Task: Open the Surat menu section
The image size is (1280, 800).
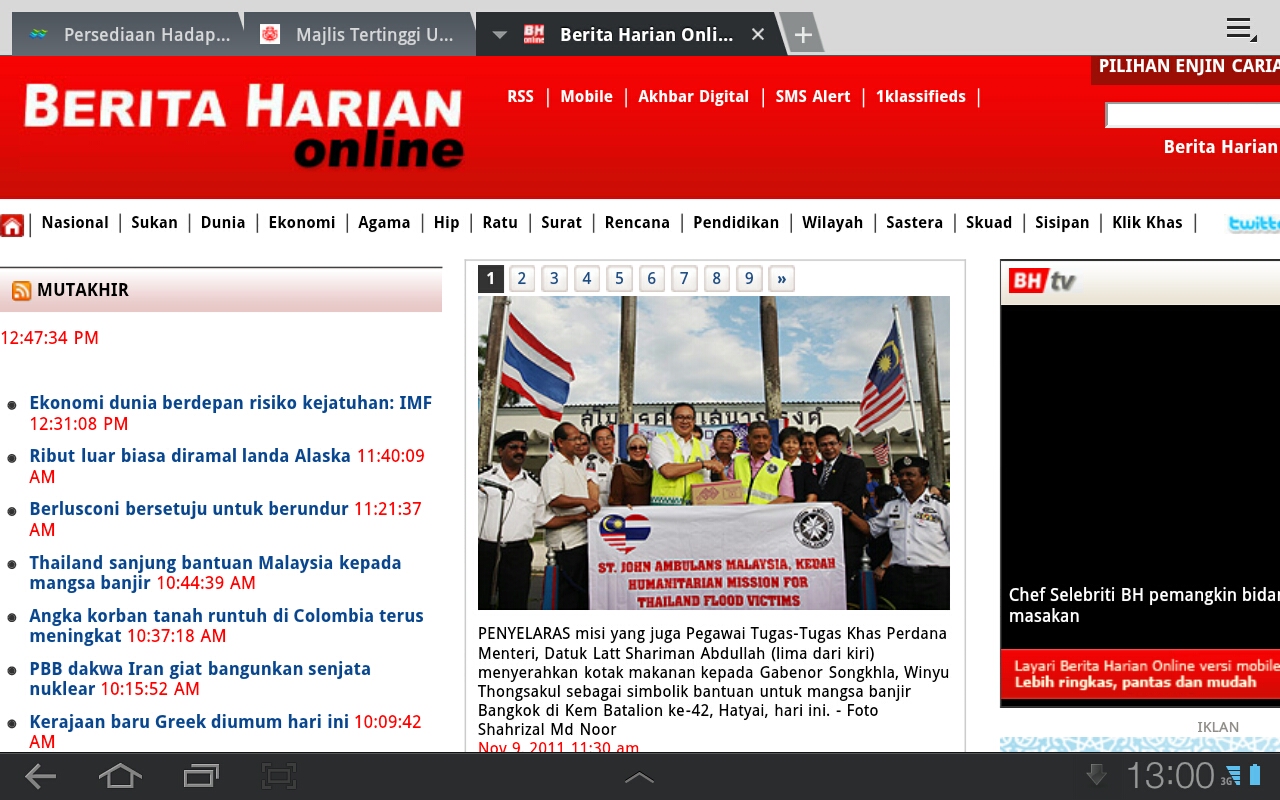Action: point(561,222)
